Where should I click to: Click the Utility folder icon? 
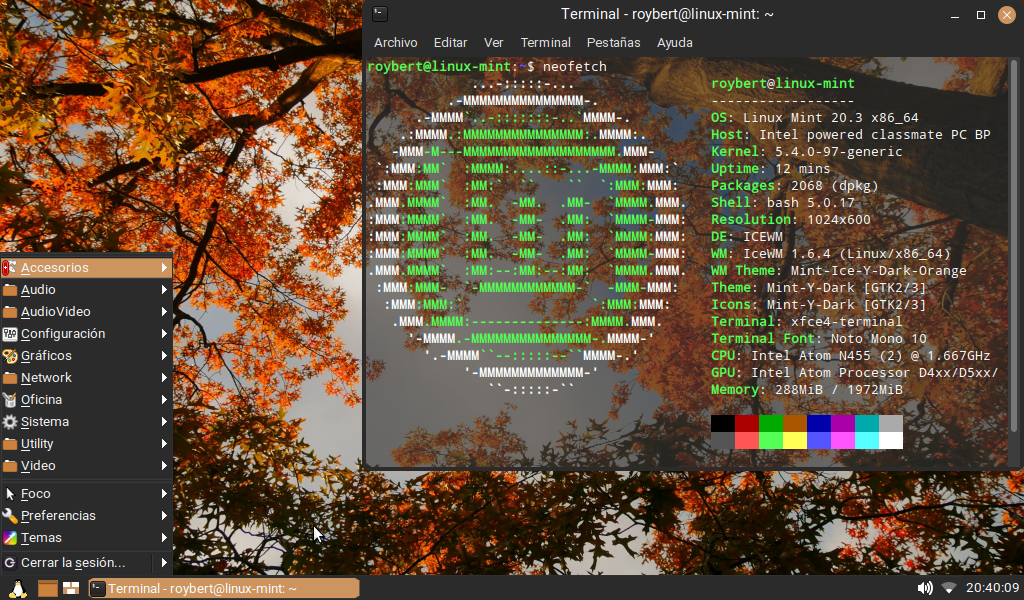[x=10, y=444]
